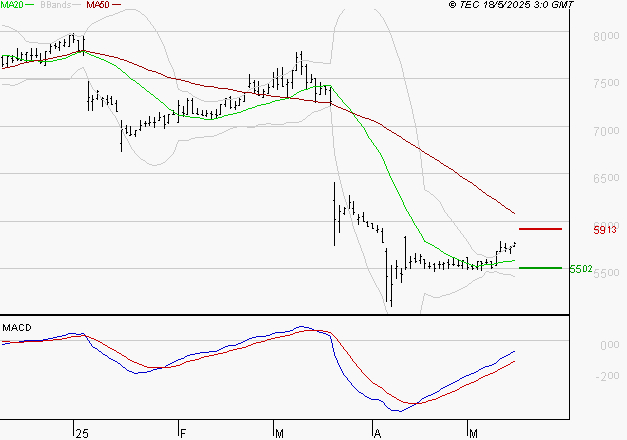Click the green support level line
The image size is (627, 440).
tap(540, 268)
